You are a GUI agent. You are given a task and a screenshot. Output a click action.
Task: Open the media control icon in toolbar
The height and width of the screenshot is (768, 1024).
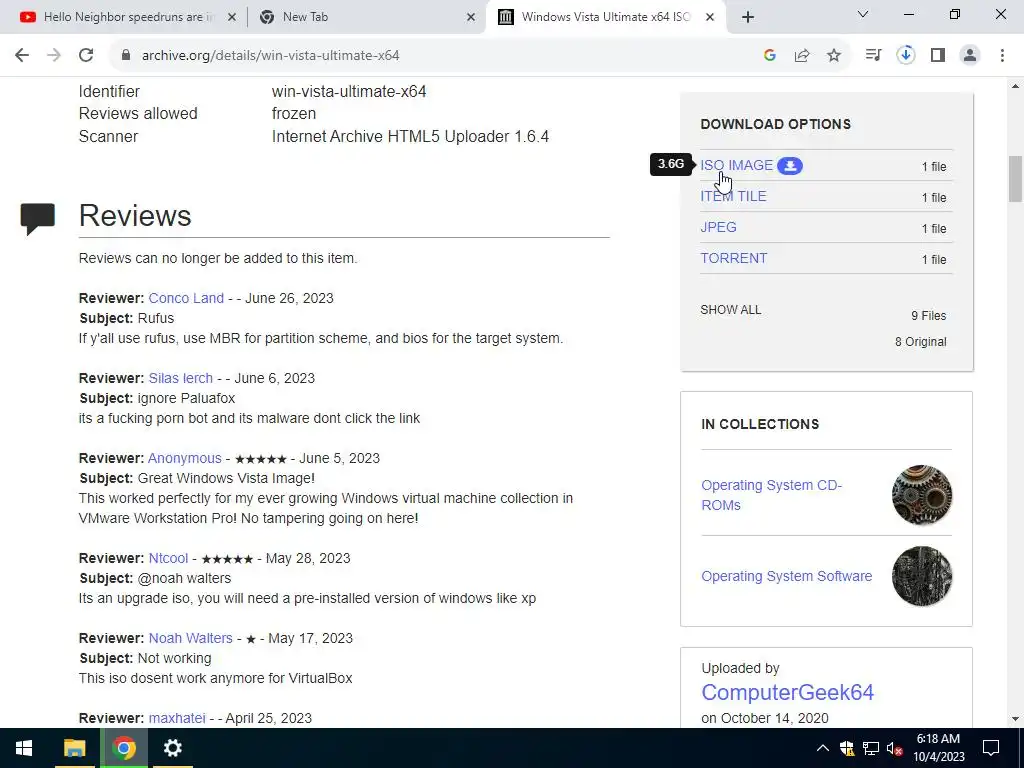(x=873, y=56)
